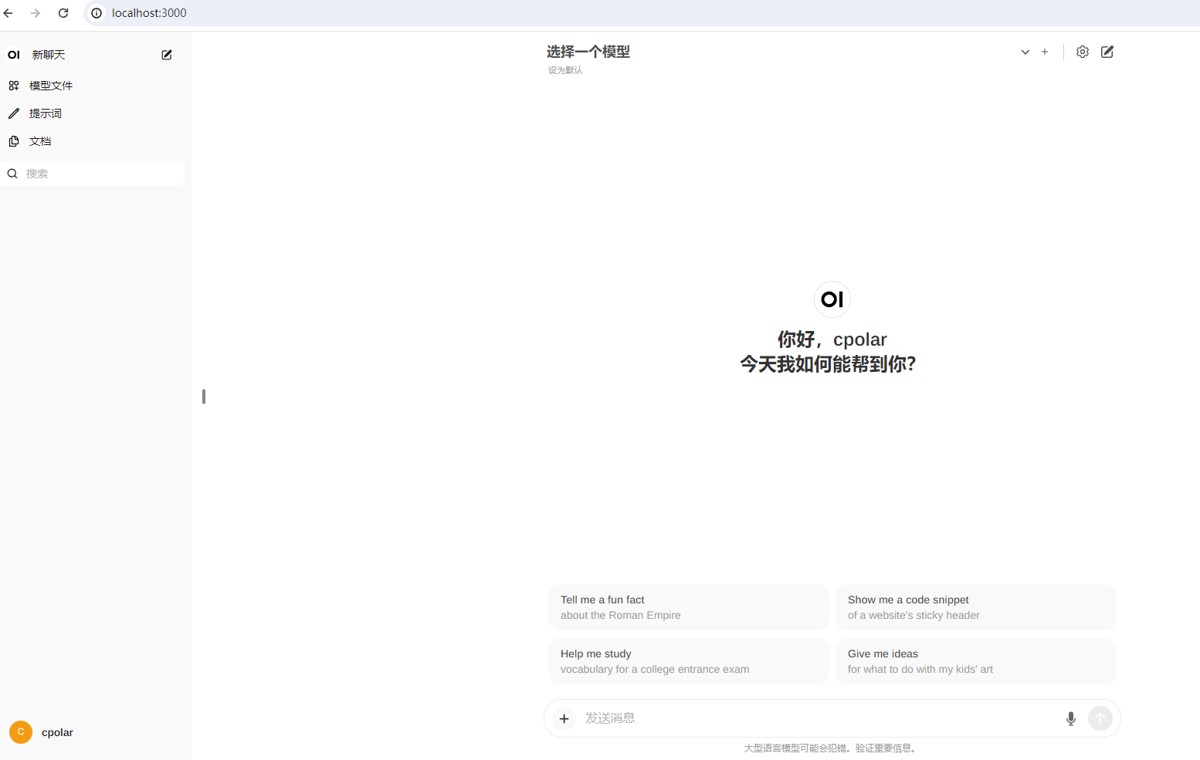Click the compose icon at top right
This screenshot has width=1200, height=760.
point(1107,52)
